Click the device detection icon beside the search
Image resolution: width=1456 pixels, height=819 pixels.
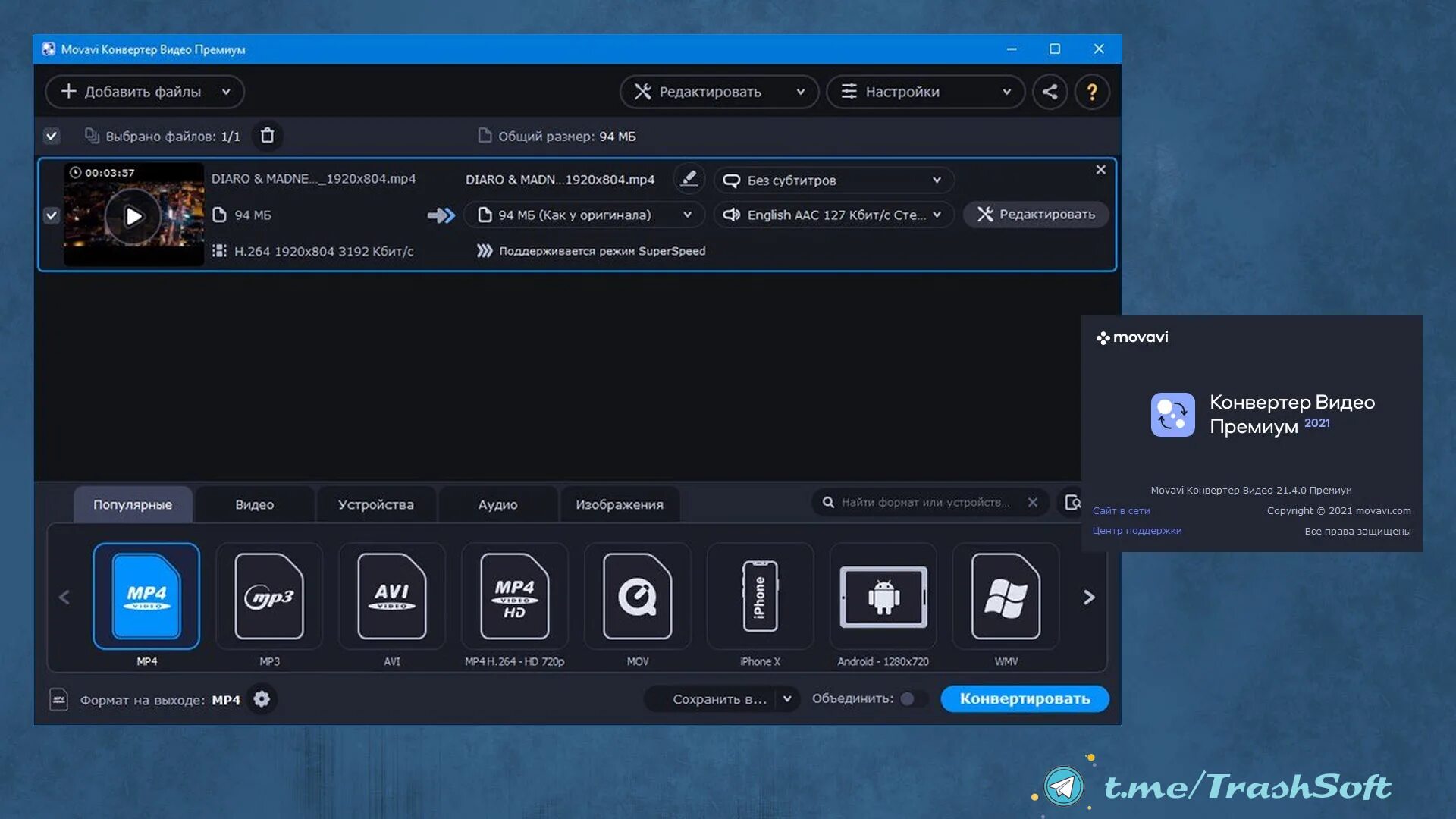pyautogui.click(x=1072, y=502)
